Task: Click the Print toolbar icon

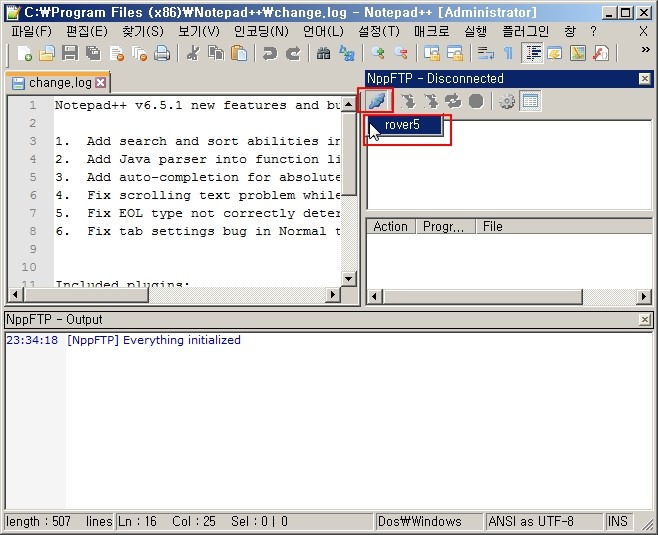Action: [x=162, y=53]
